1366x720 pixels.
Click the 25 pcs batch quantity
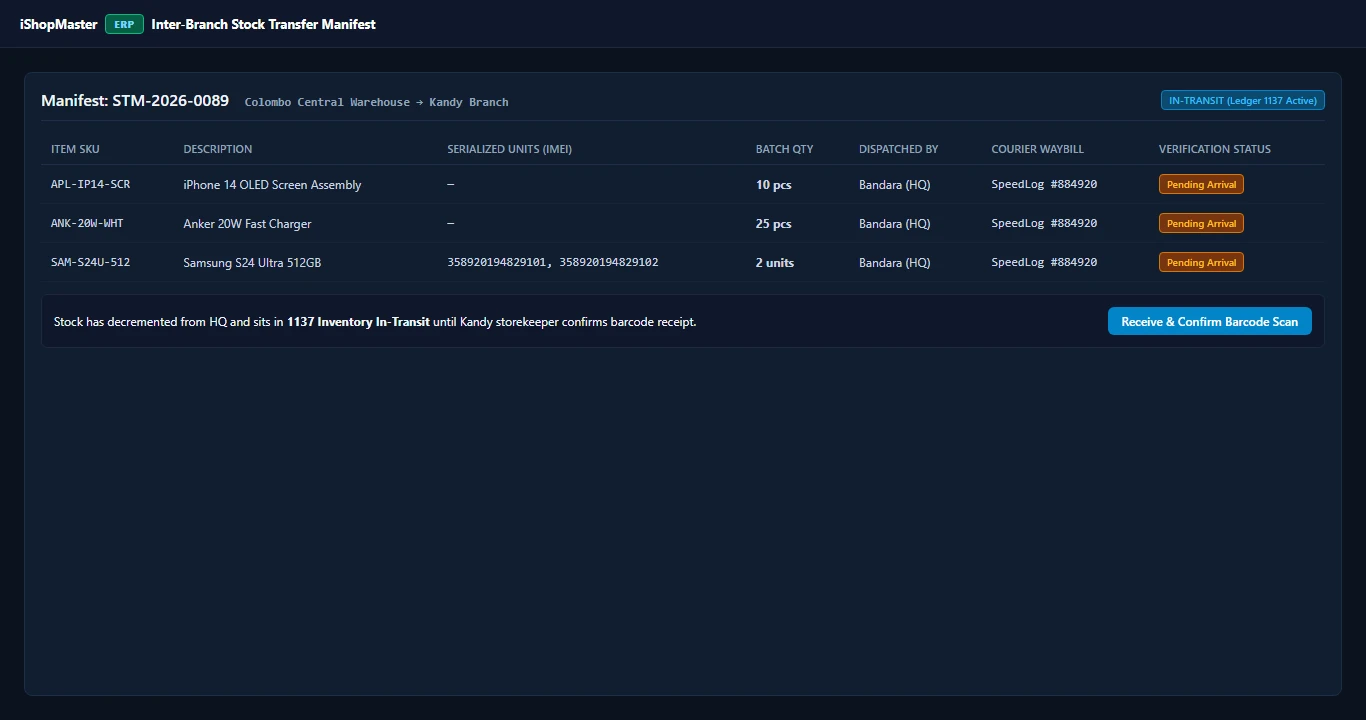coord(774,224)
